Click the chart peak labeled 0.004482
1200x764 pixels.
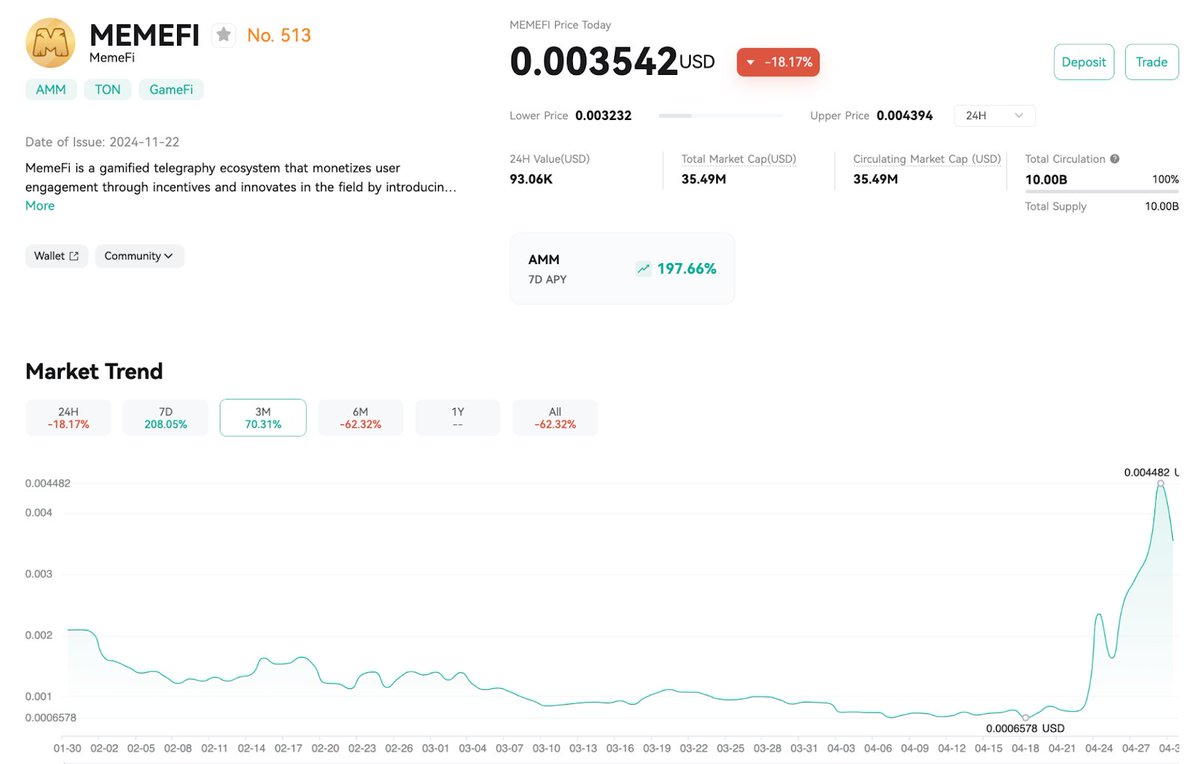[x=1160, y=485]
